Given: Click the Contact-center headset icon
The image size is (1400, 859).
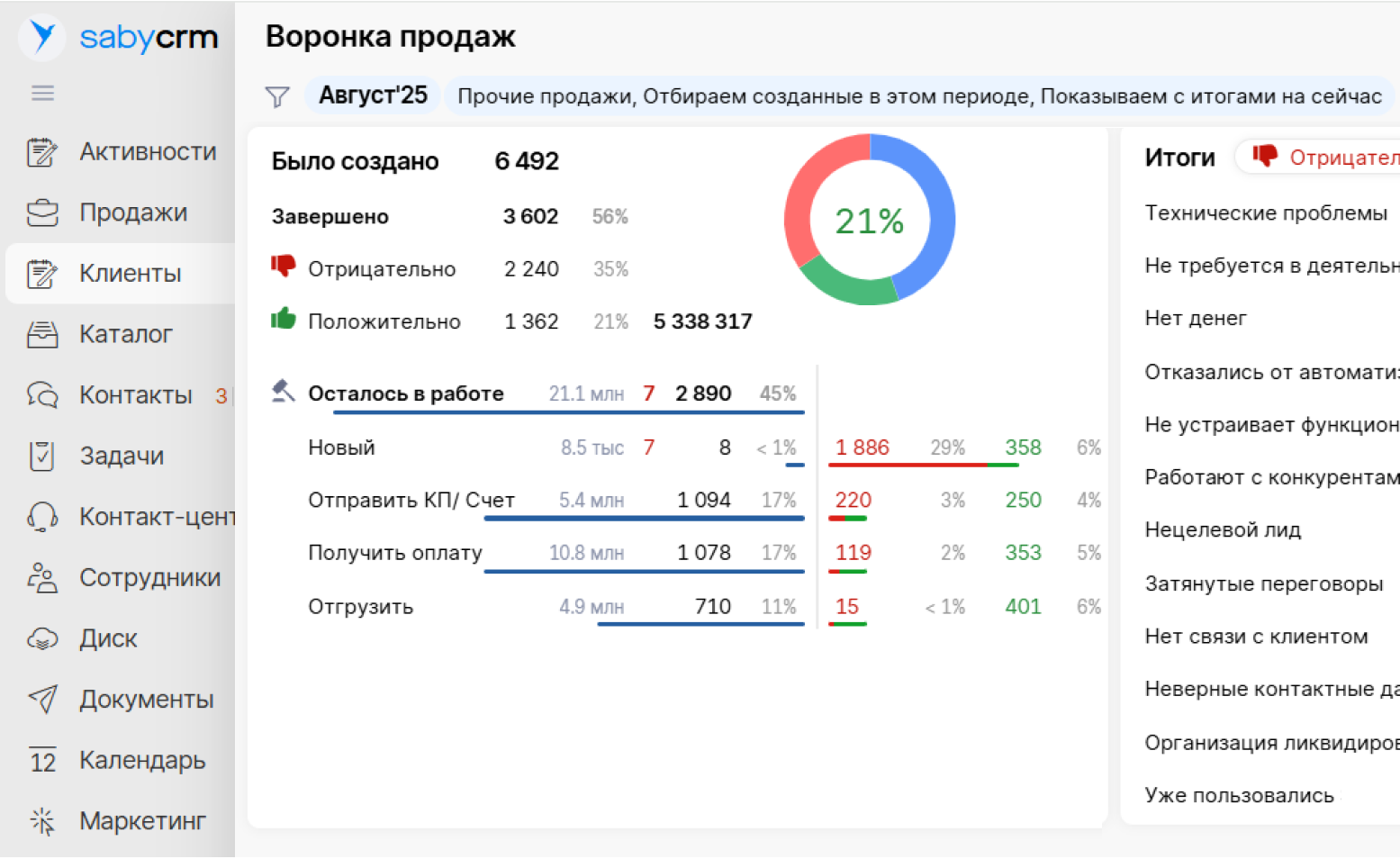Looking at the screenshot, I should (x=41, y=517).
